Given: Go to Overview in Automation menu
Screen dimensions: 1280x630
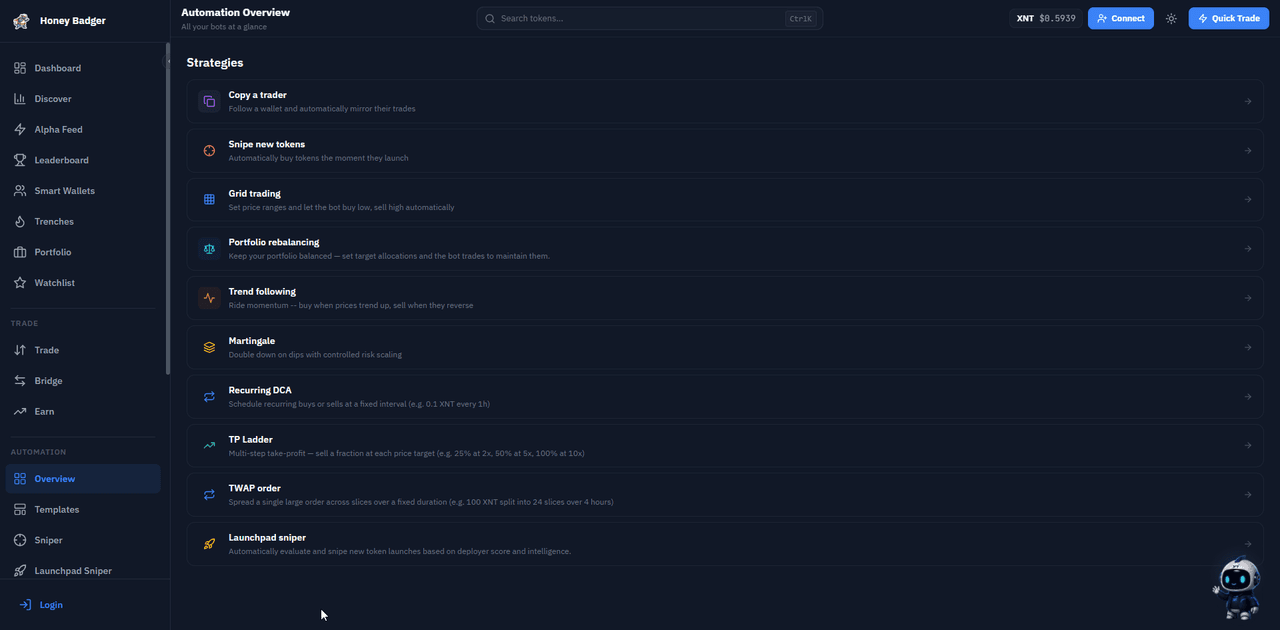Looking at the screenshot, I should pos(83,479).
